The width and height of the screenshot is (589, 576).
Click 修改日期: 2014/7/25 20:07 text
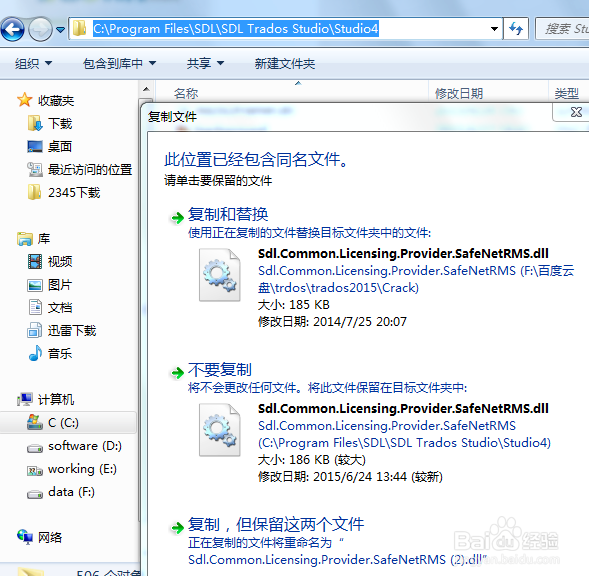332,322
